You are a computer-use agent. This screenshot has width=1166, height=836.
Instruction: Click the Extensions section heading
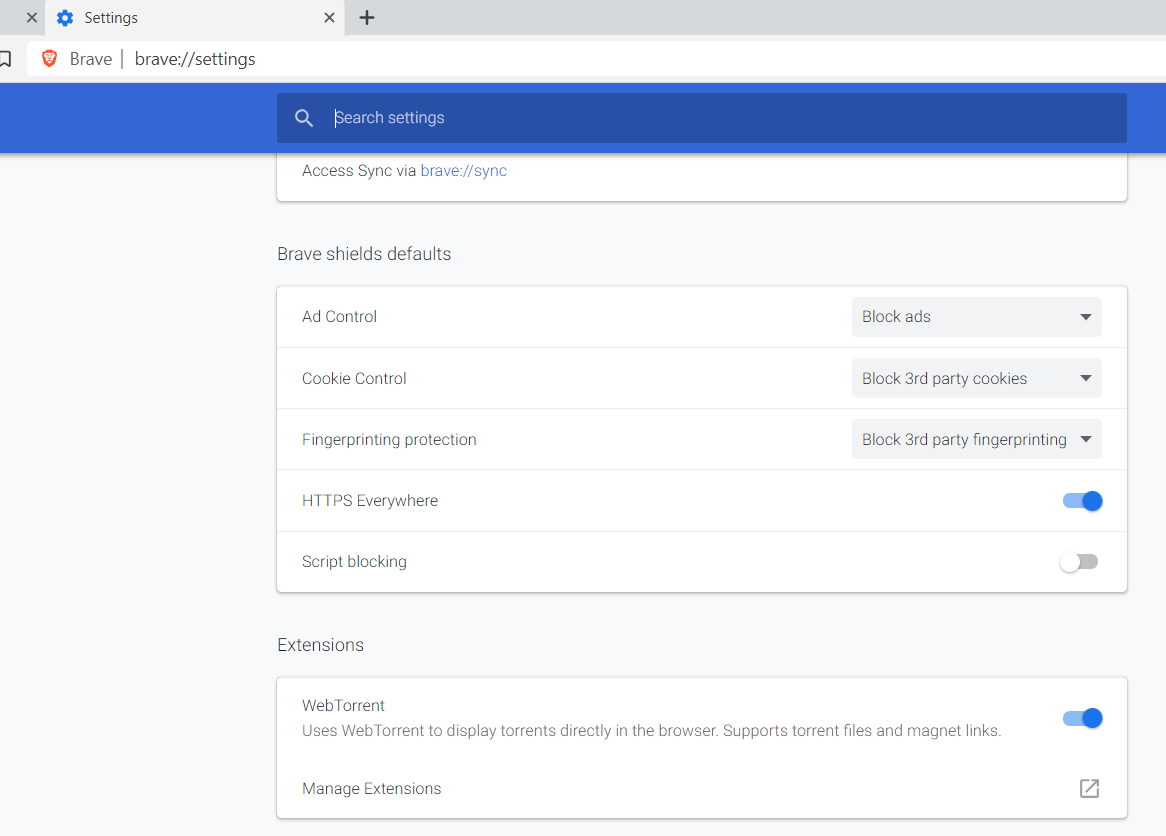[x=321, y=645]
